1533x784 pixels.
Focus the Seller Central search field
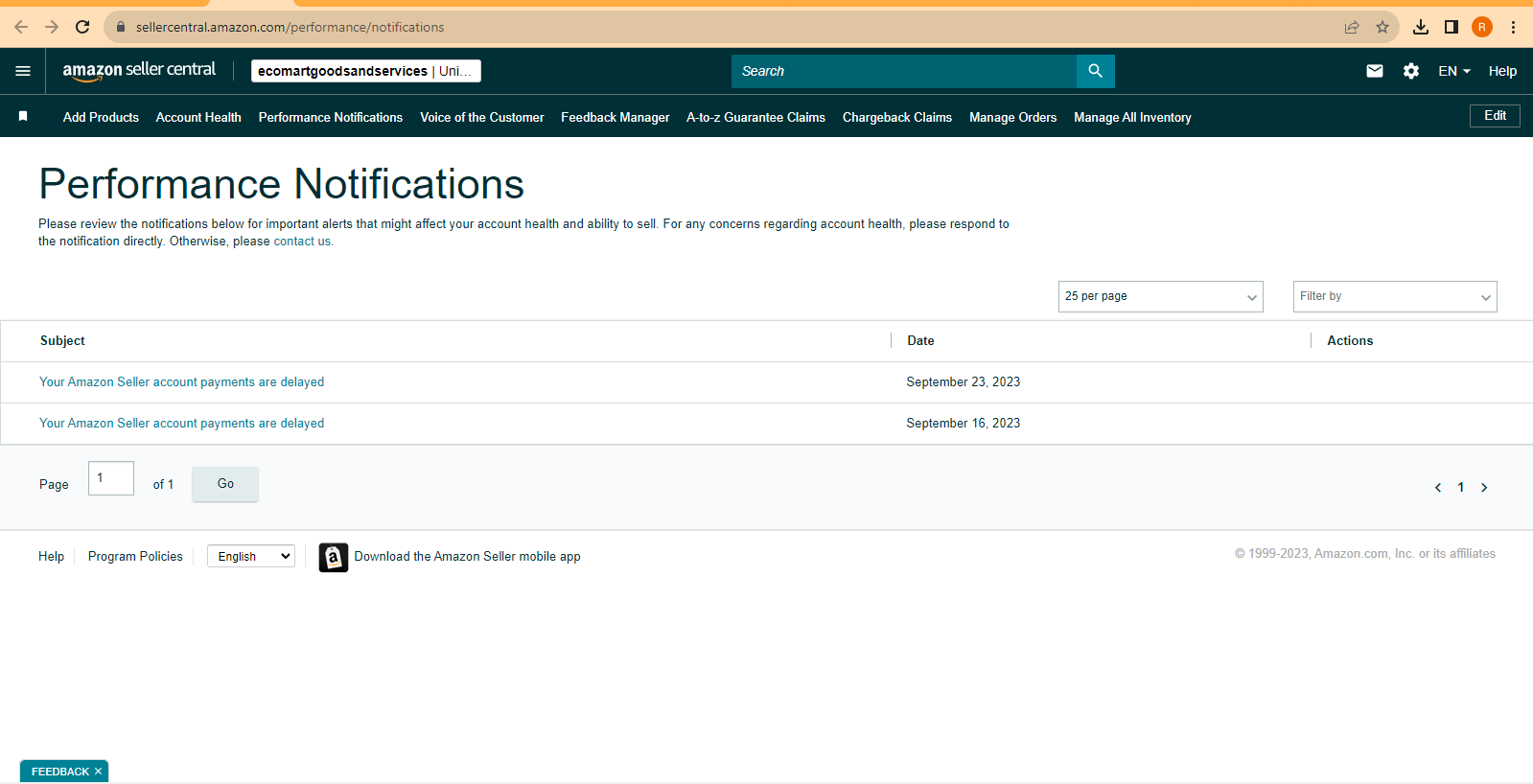[904, 71]
